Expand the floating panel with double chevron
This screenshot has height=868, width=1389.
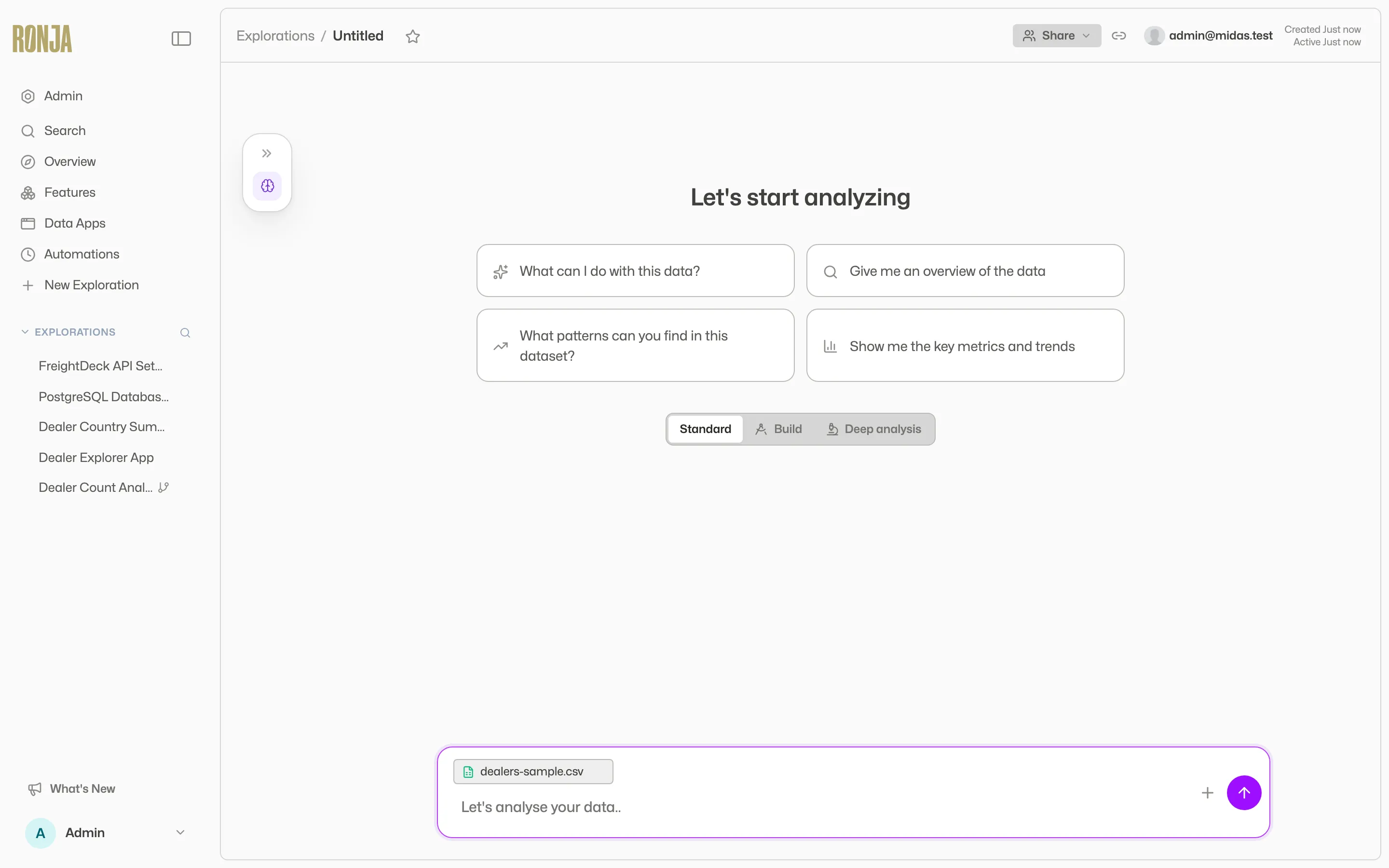click(x=267, y=153)
